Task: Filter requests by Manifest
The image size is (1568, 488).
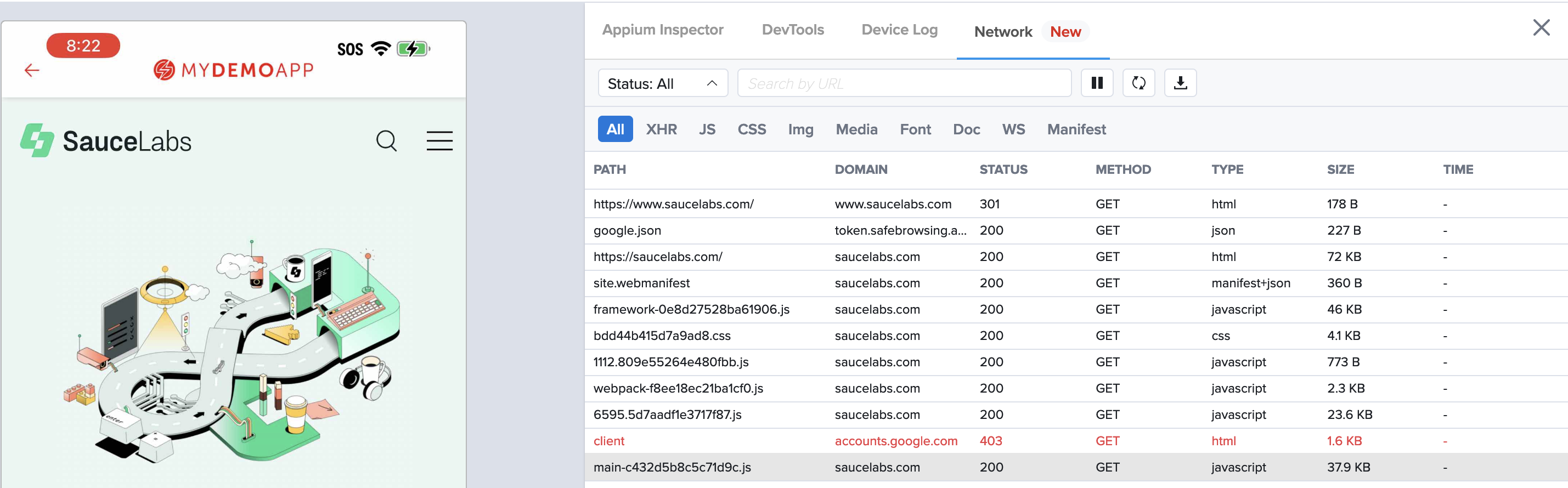Action: point(1076,129)
